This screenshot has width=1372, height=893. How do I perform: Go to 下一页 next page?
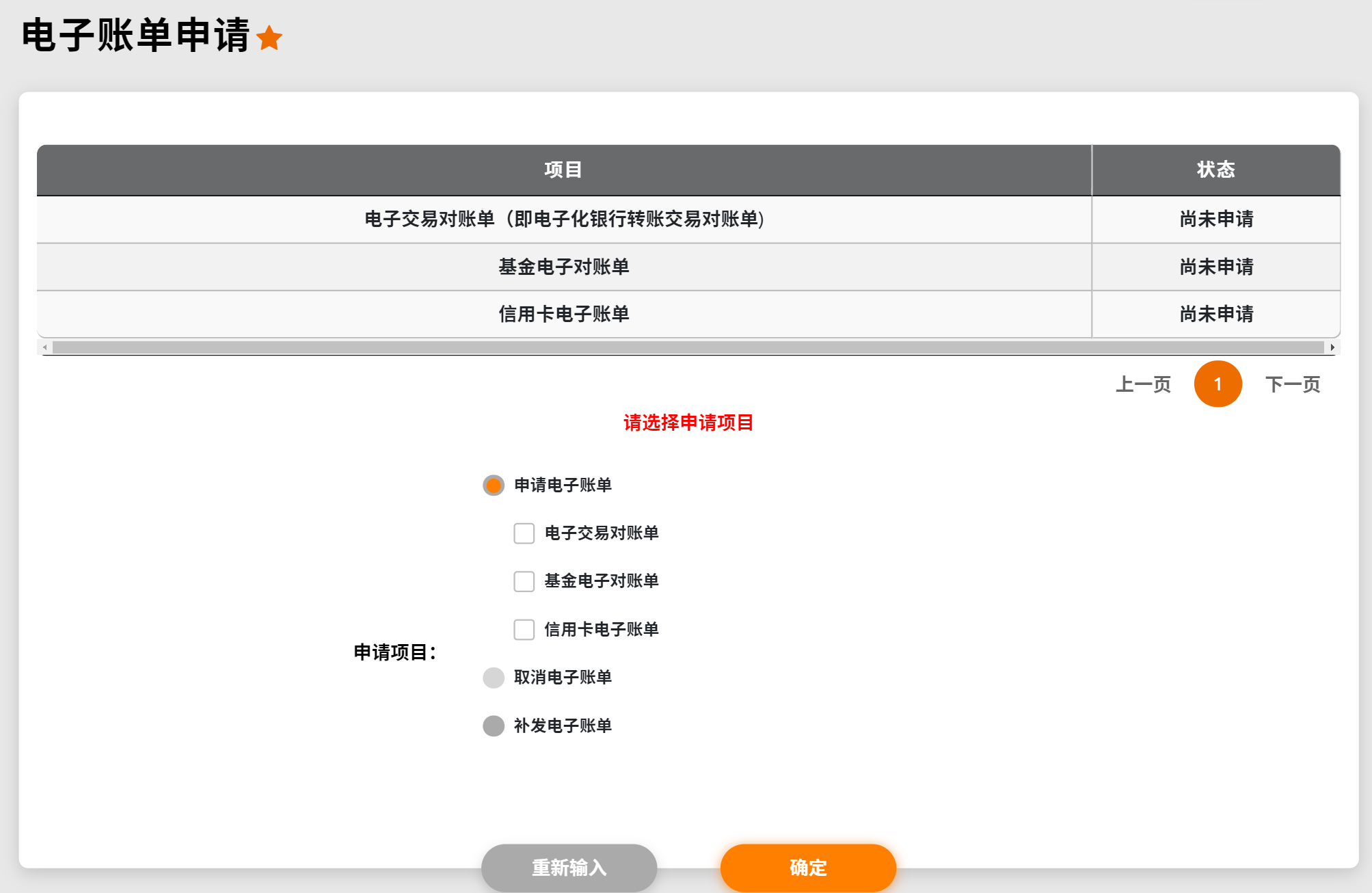pyautogui.click(x=1292, y=384)
